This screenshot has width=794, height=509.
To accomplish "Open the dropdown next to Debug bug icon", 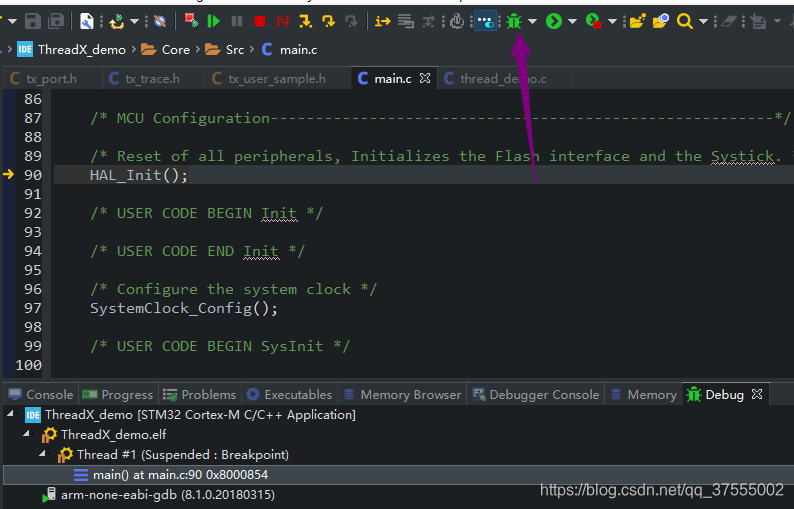I will point(532,22).
